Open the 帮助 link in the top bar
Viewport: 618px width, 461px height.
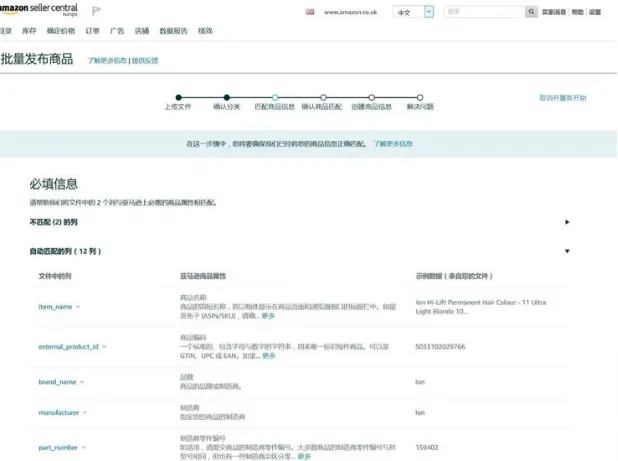[577, 12]
